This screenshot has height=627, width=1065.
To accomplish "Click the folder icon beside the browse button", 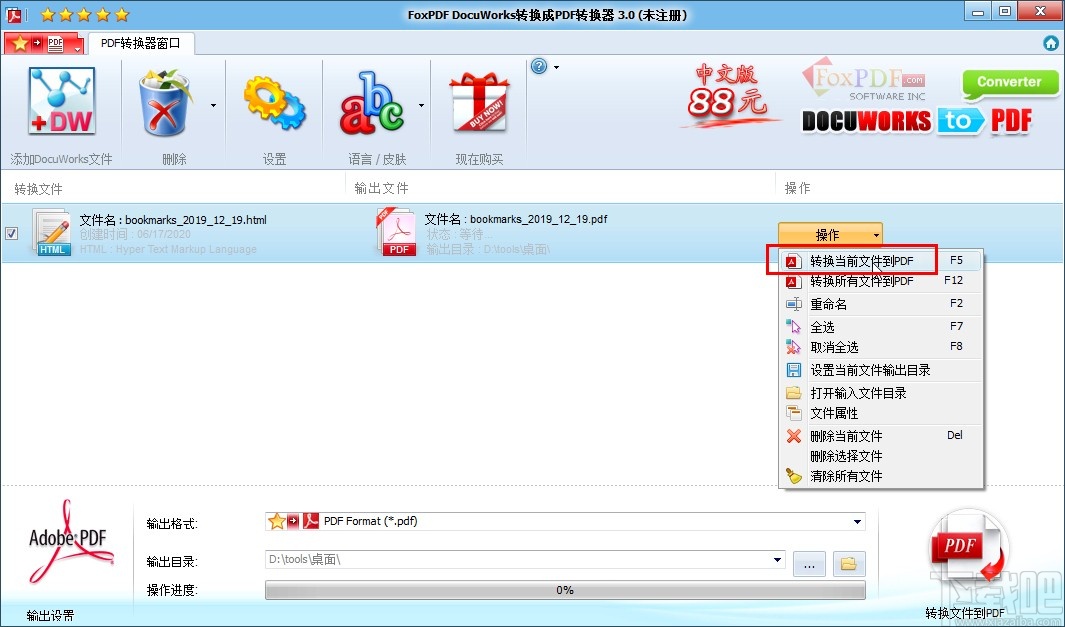I will 848,563.
